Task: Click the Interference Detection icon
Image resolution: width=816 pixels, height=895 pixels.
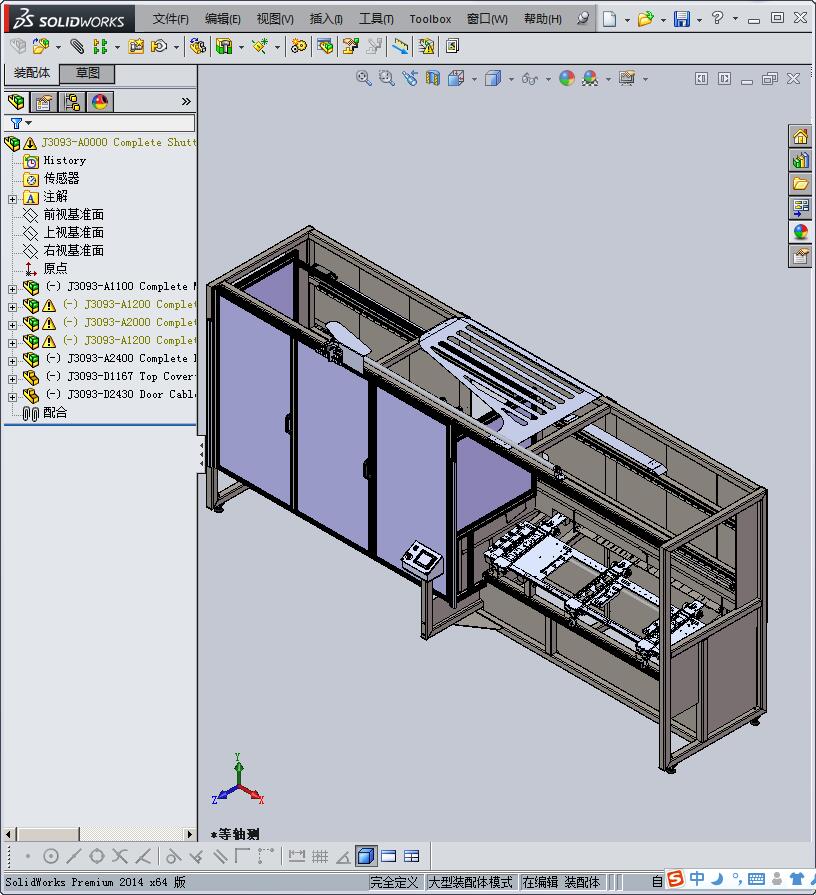Action: (x=400, y=46)
